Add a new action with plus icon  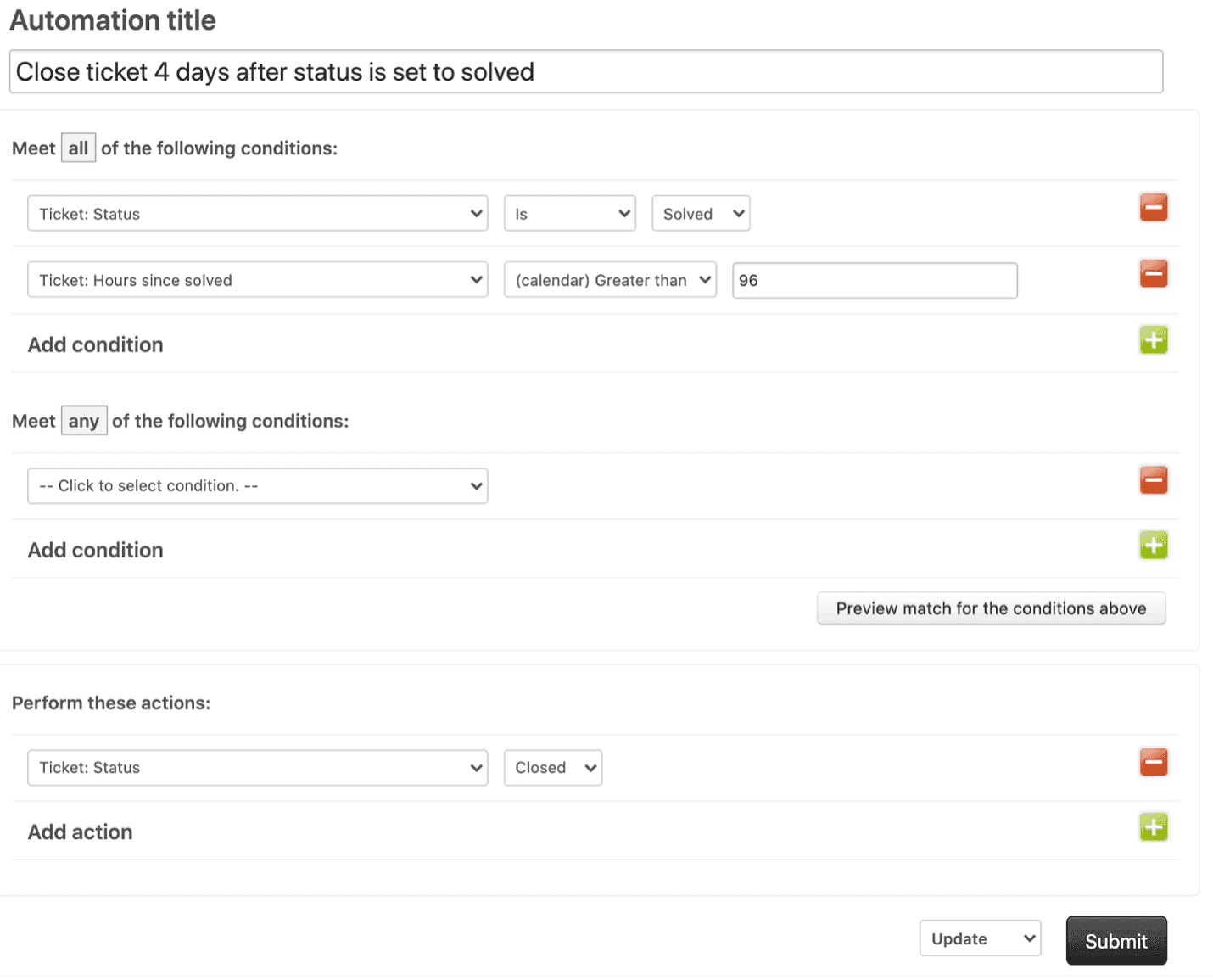pos(1153,827)
